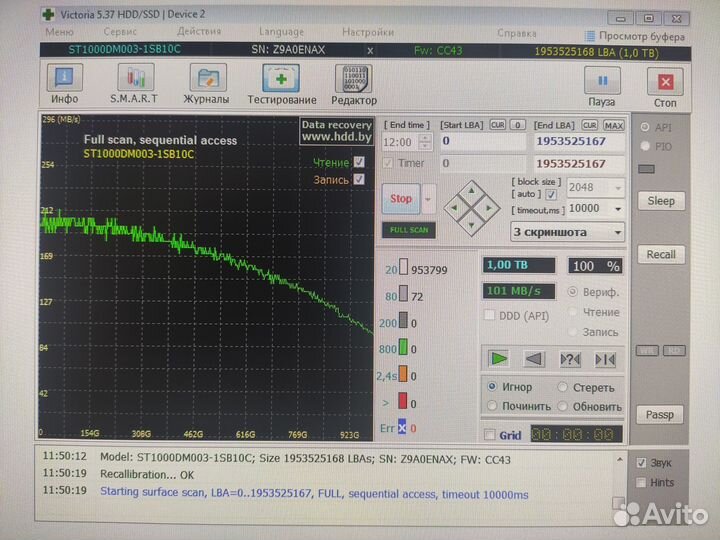The image size is (720, 540).
Task: Toggle the Звук sound checkbox
Action: pos(641,463)
